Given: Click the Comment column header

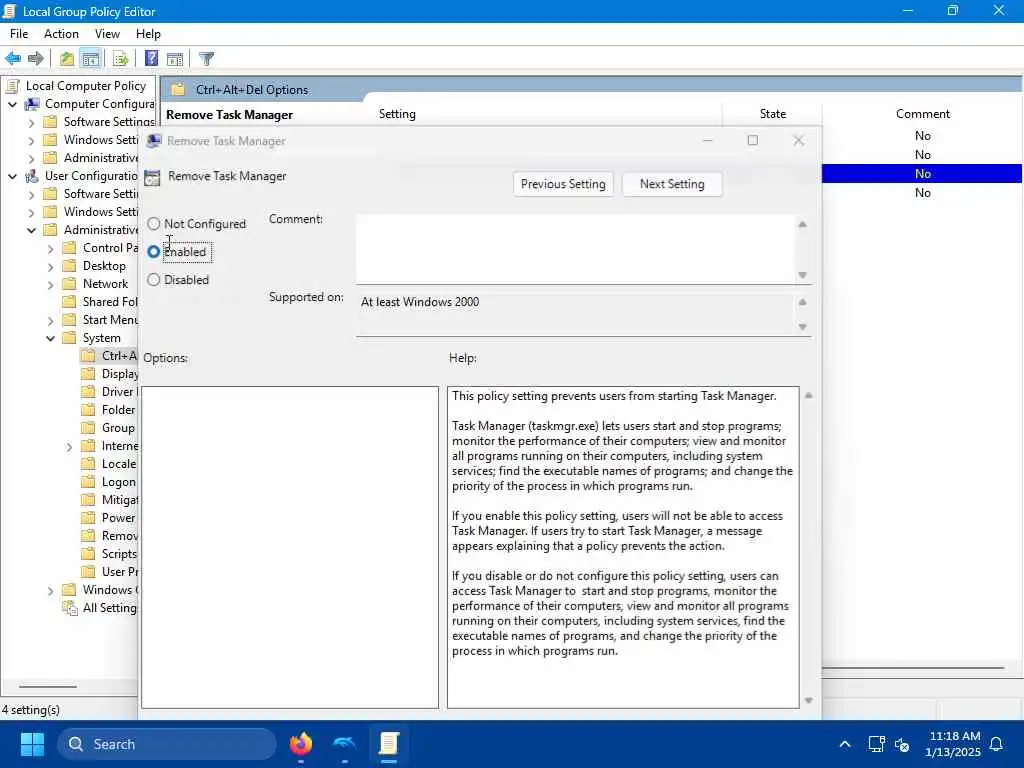Looking at the screenshot, I should pos(922,114).
